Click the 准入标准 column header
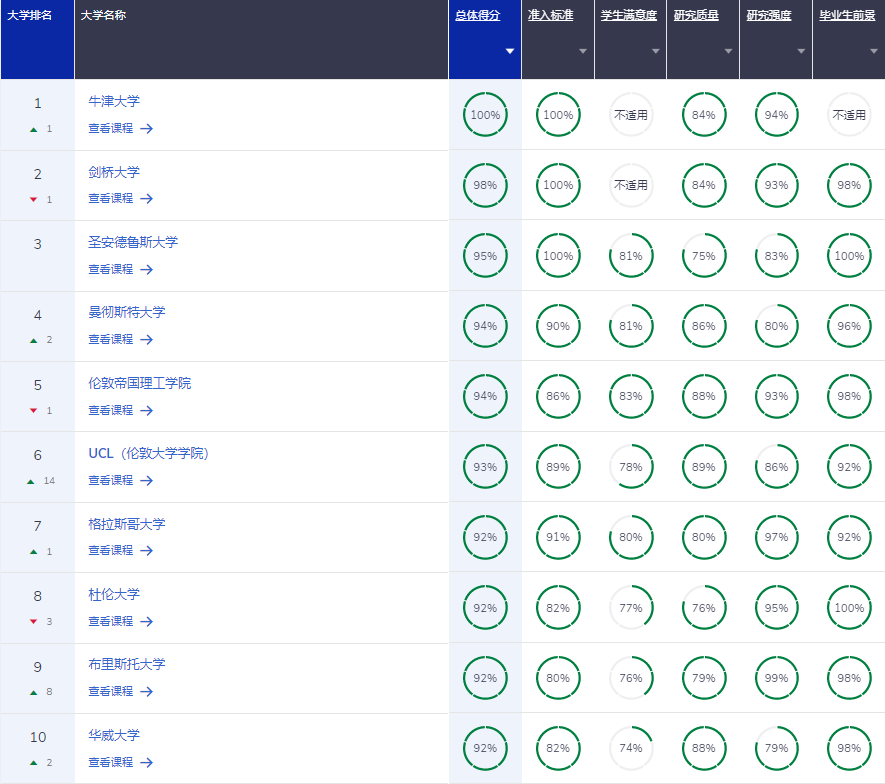885x784 pixels. coord(550,16)
